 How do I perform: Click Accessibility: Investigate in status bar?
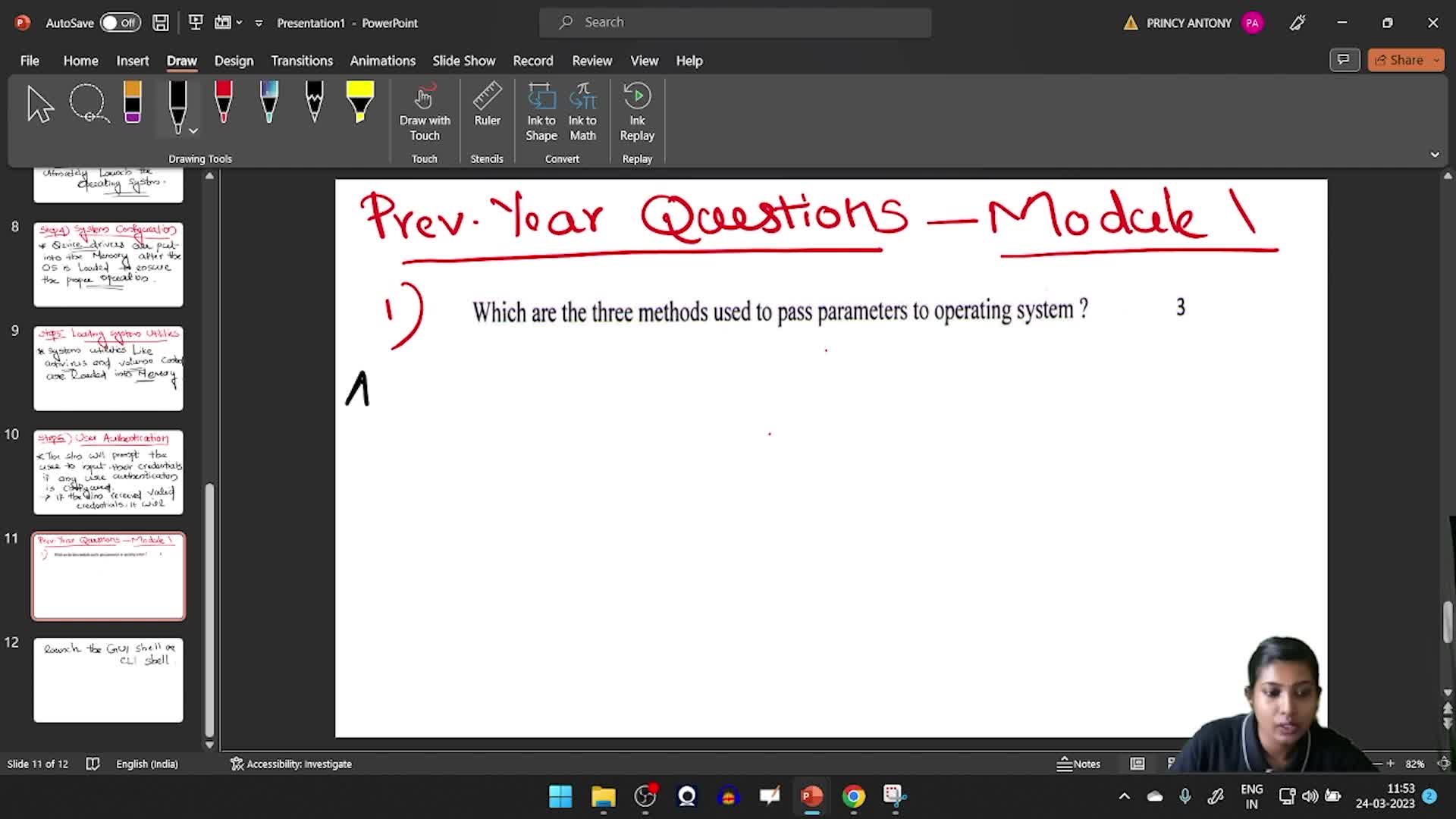[291, 764]
